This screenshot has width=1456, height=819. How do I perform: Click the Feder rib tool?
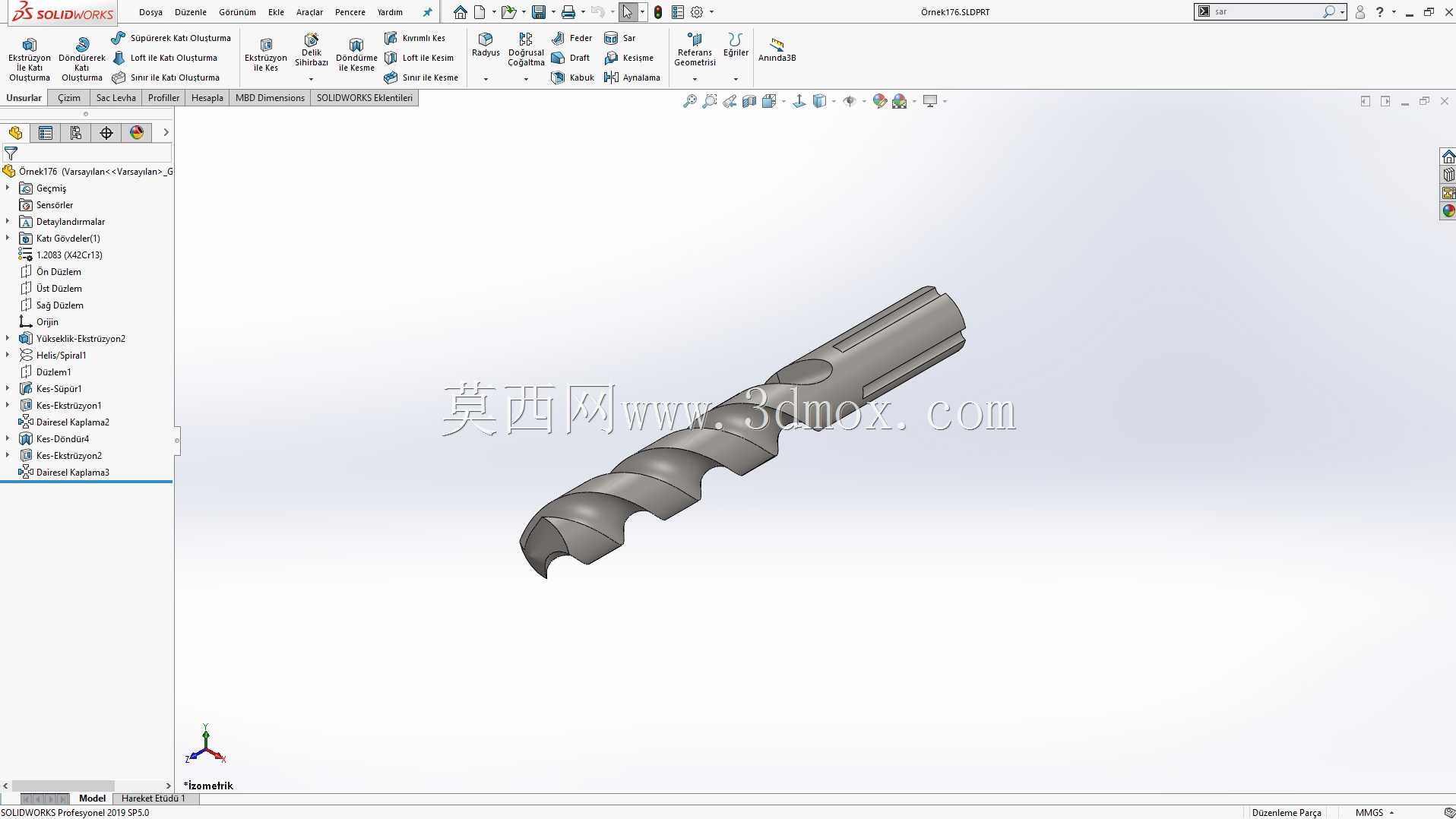(572, 38)
